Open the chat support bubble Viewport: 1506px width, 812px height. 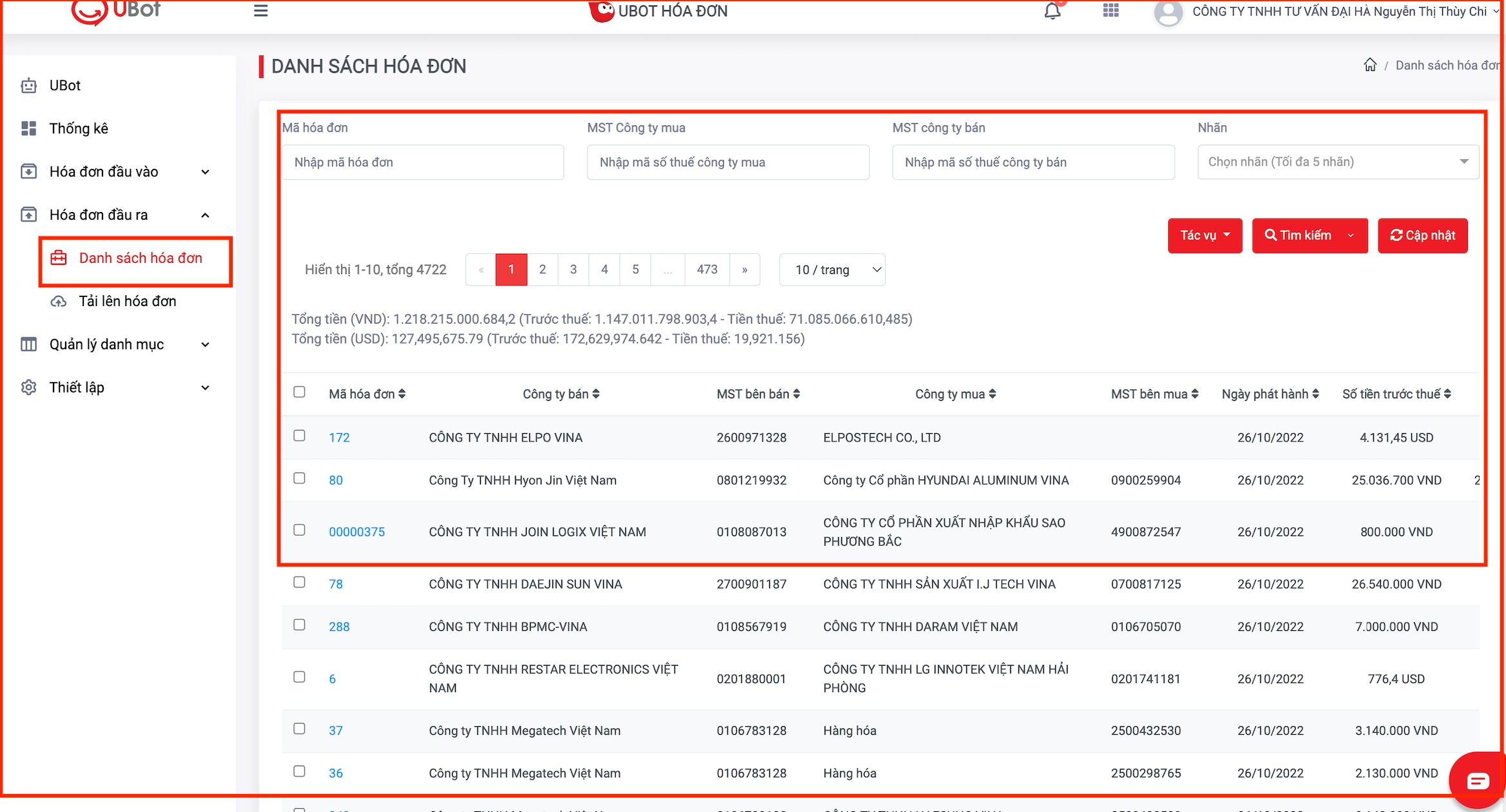coord(1477,780)
